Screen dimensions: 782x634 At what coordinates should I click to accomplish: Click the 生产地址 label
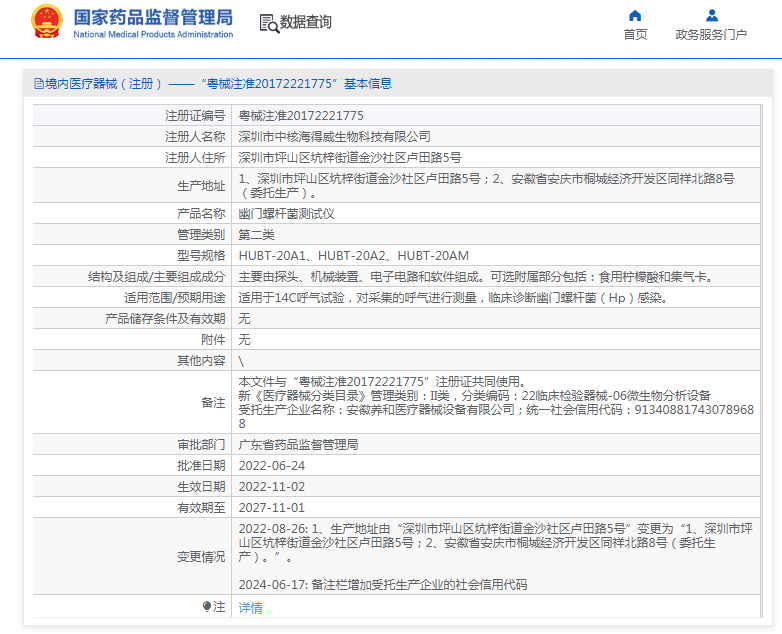[201, 186]
